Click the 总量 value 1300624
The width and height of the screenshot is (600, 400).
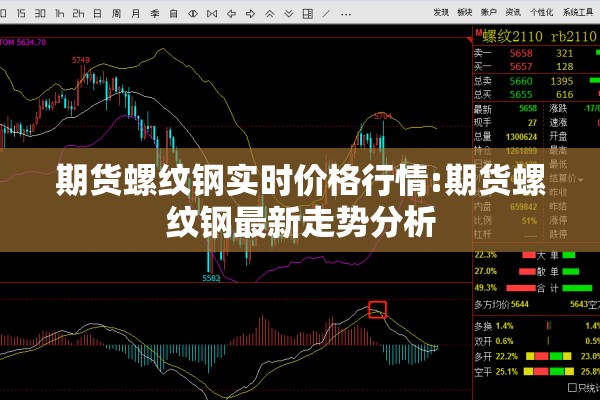tap(522, 137)
